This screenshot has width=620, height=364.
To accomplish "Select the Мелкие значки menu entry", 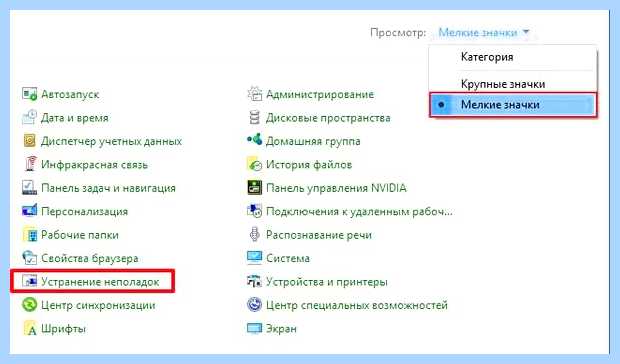I will tap(513, 105).
